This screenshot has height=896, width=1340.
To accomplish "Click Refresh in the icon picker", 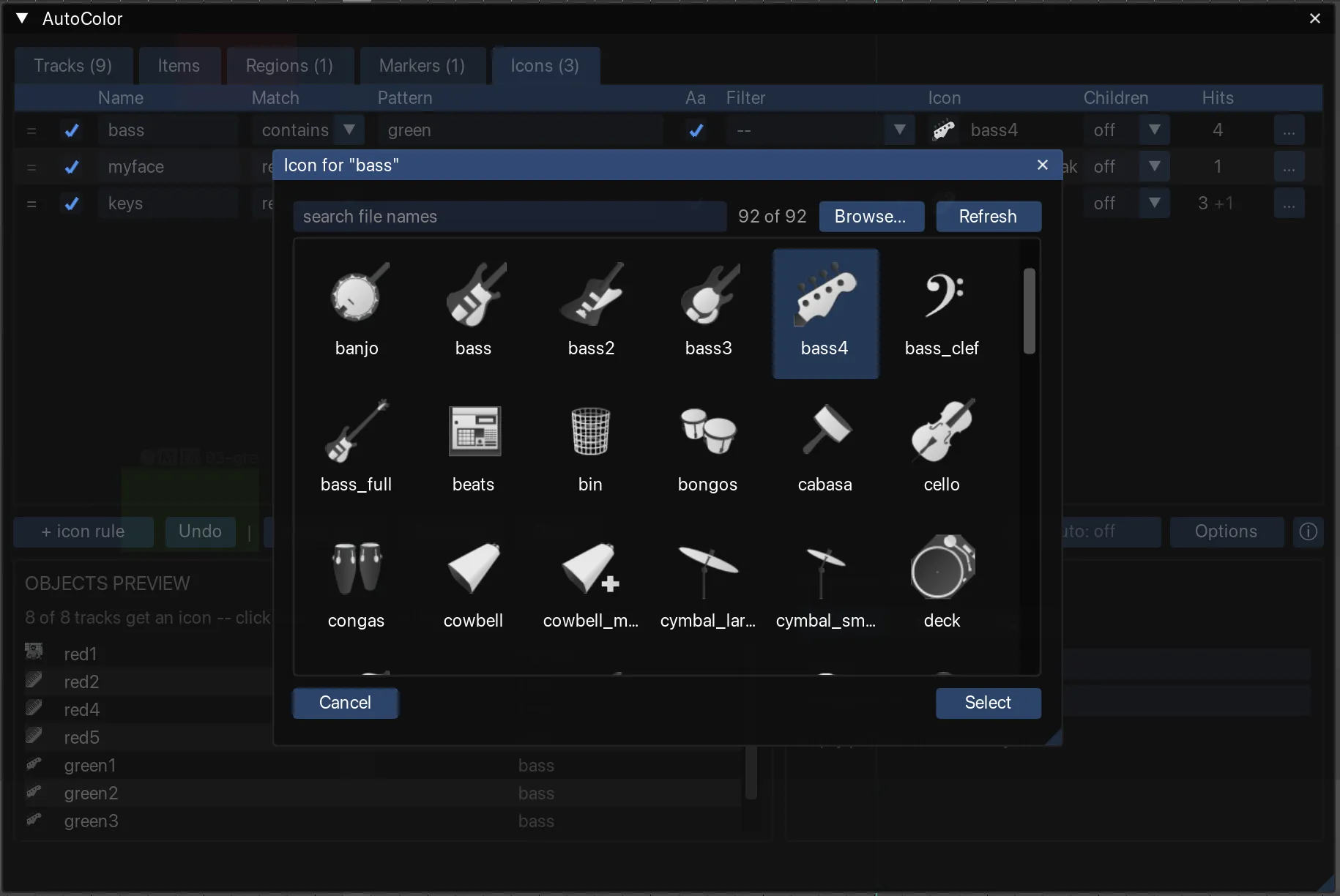I will tap(989, 217).
